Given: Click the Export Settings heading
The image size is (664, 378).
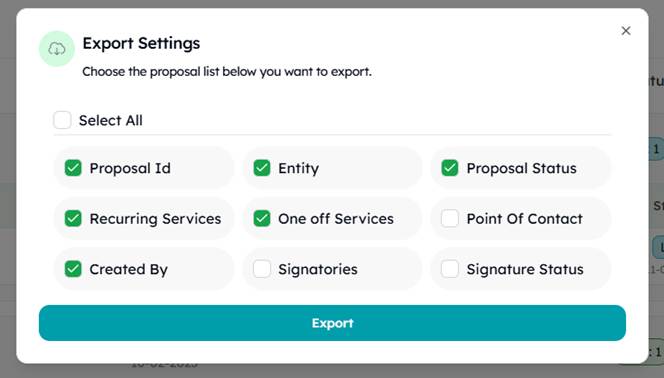Looking at the screenshot, I should tap(141, 43).
